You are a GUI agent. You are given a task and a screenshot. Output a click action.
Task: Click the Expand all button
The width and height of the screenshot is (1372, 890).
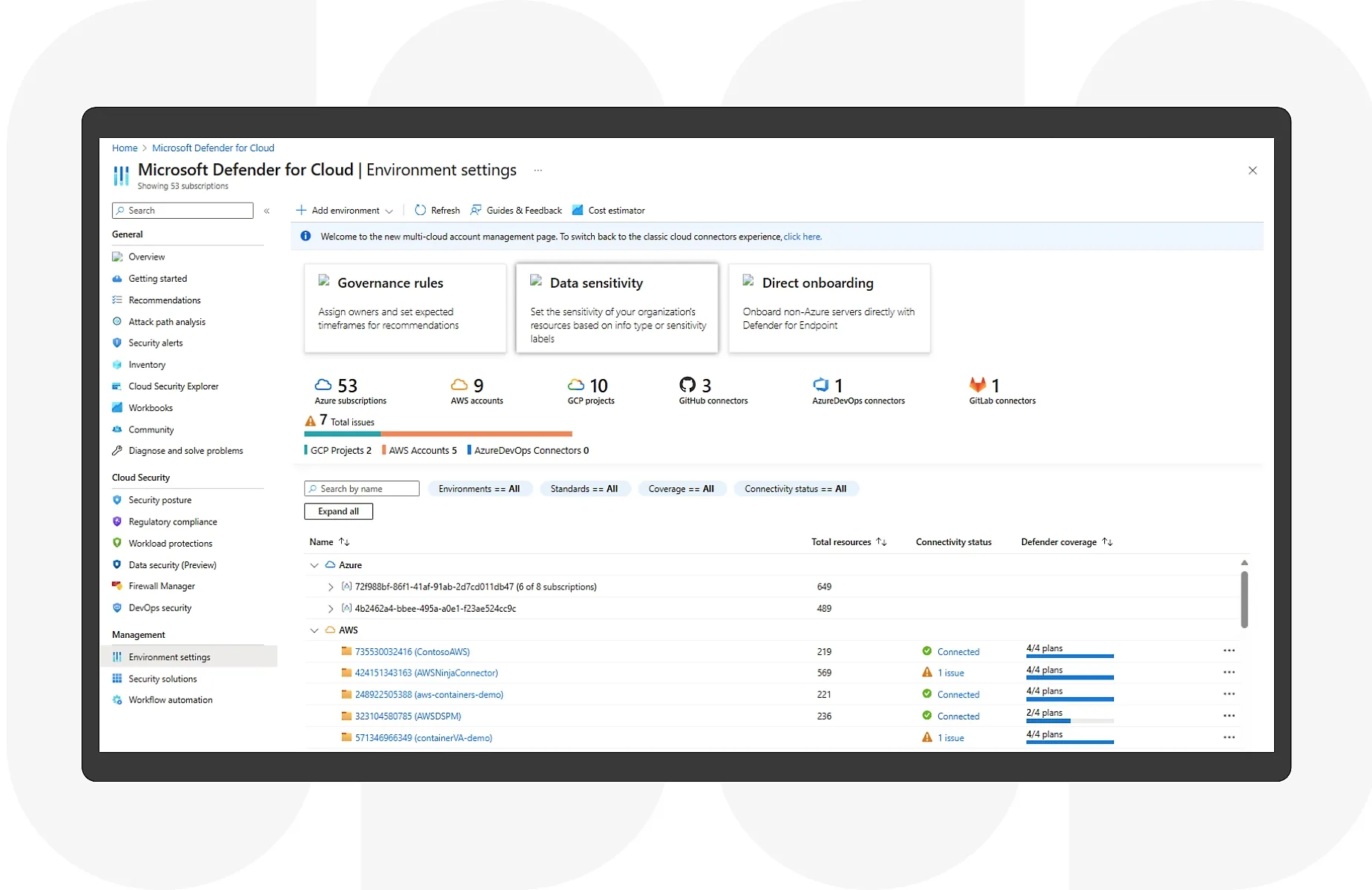pyautogui.click(x=338, y=512)
